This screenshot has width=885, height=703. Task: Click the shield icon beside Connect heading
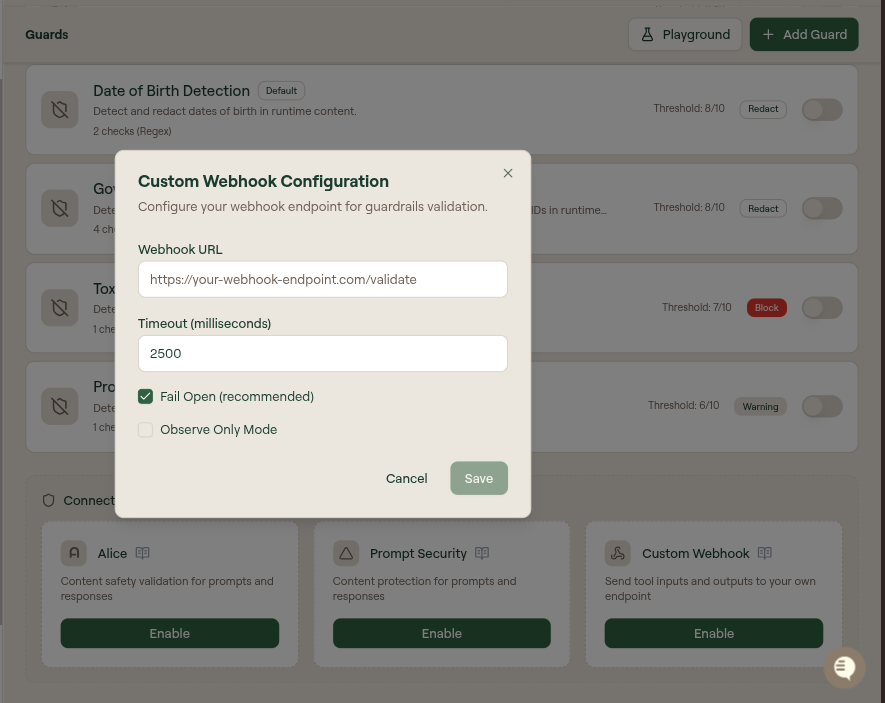(x=49, y=500)
